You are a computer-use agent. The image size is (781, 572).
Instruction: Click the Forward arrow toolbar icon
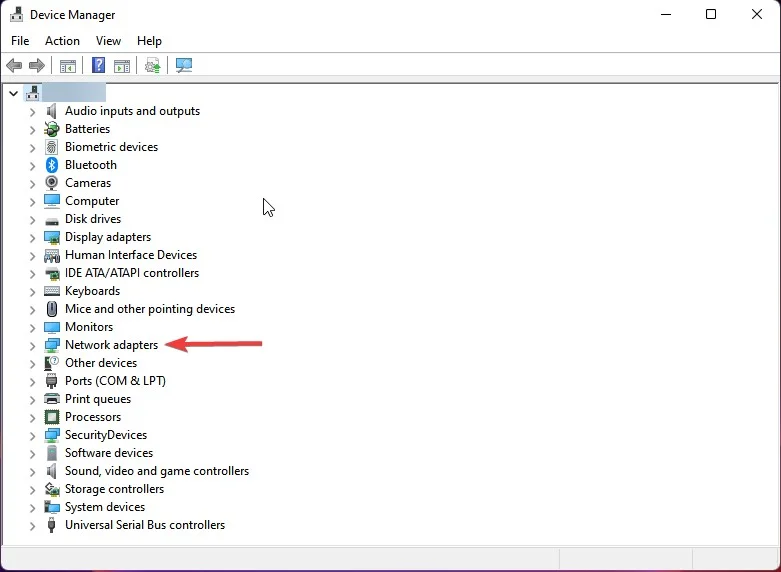tap(37, 65)
